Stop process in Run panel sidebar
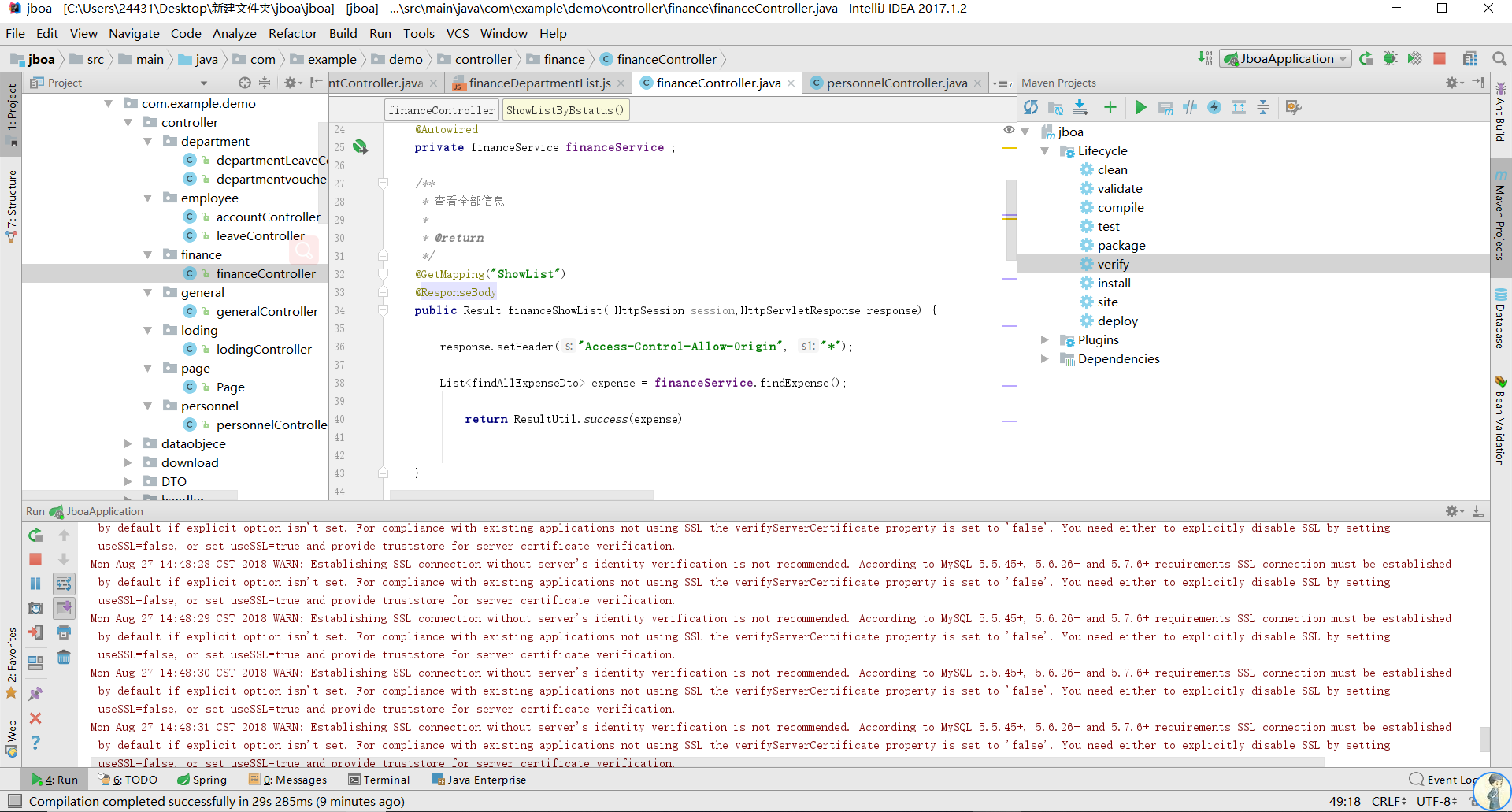The image size is (1512, 812). click(x=35, y=559)
